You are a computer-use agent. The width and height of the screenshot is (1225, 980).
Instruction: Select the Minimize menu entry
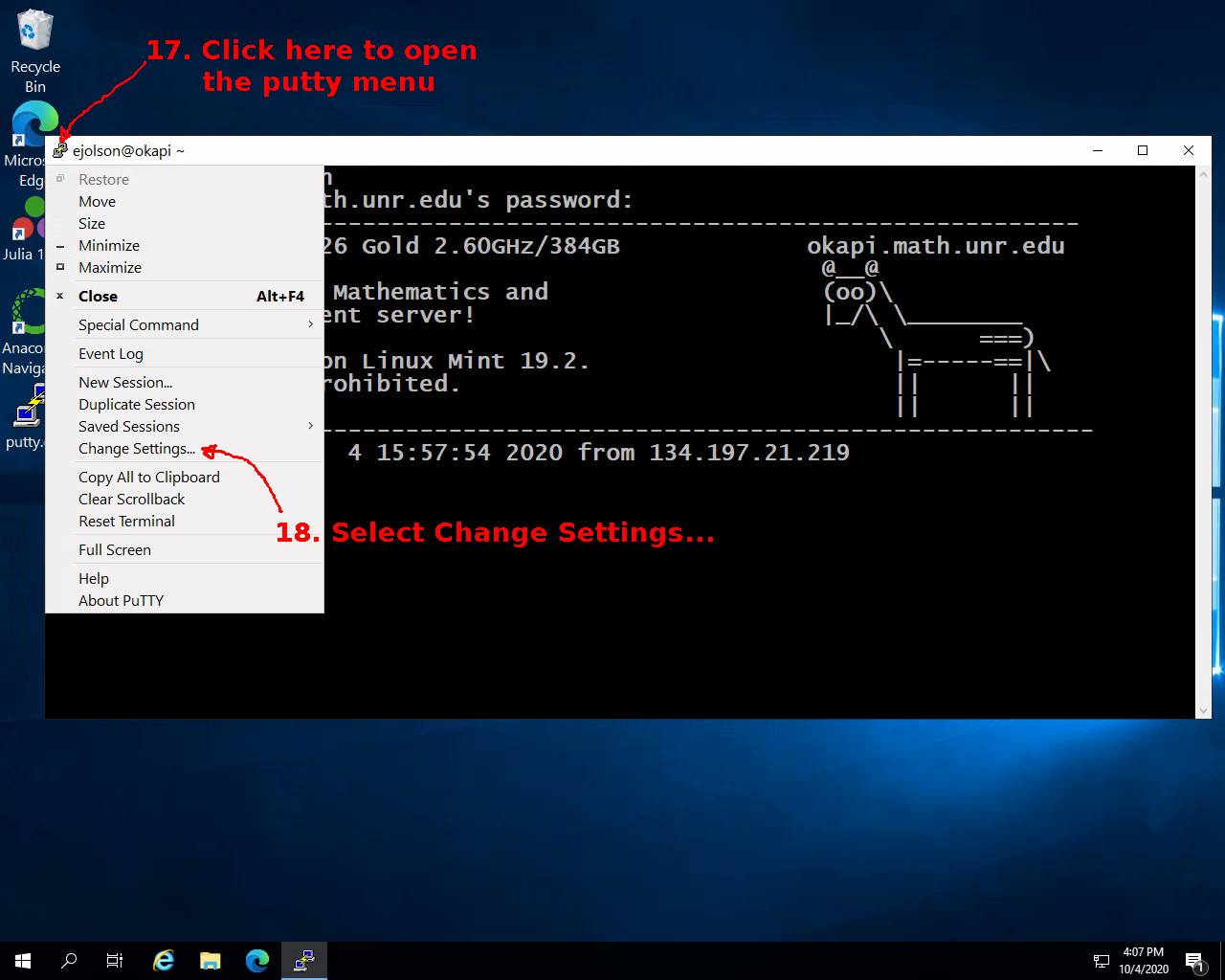click(185, 246)
